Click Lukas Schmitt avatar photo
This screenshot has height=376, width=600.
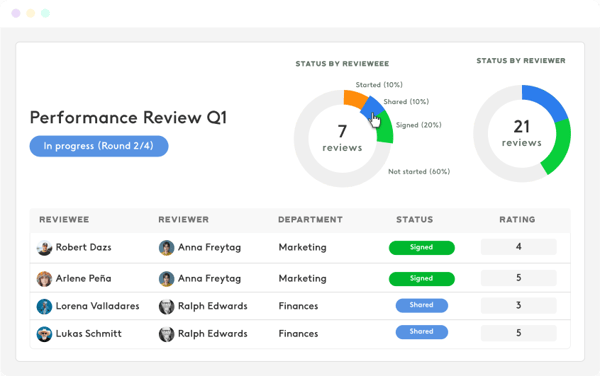coord(44,334)
